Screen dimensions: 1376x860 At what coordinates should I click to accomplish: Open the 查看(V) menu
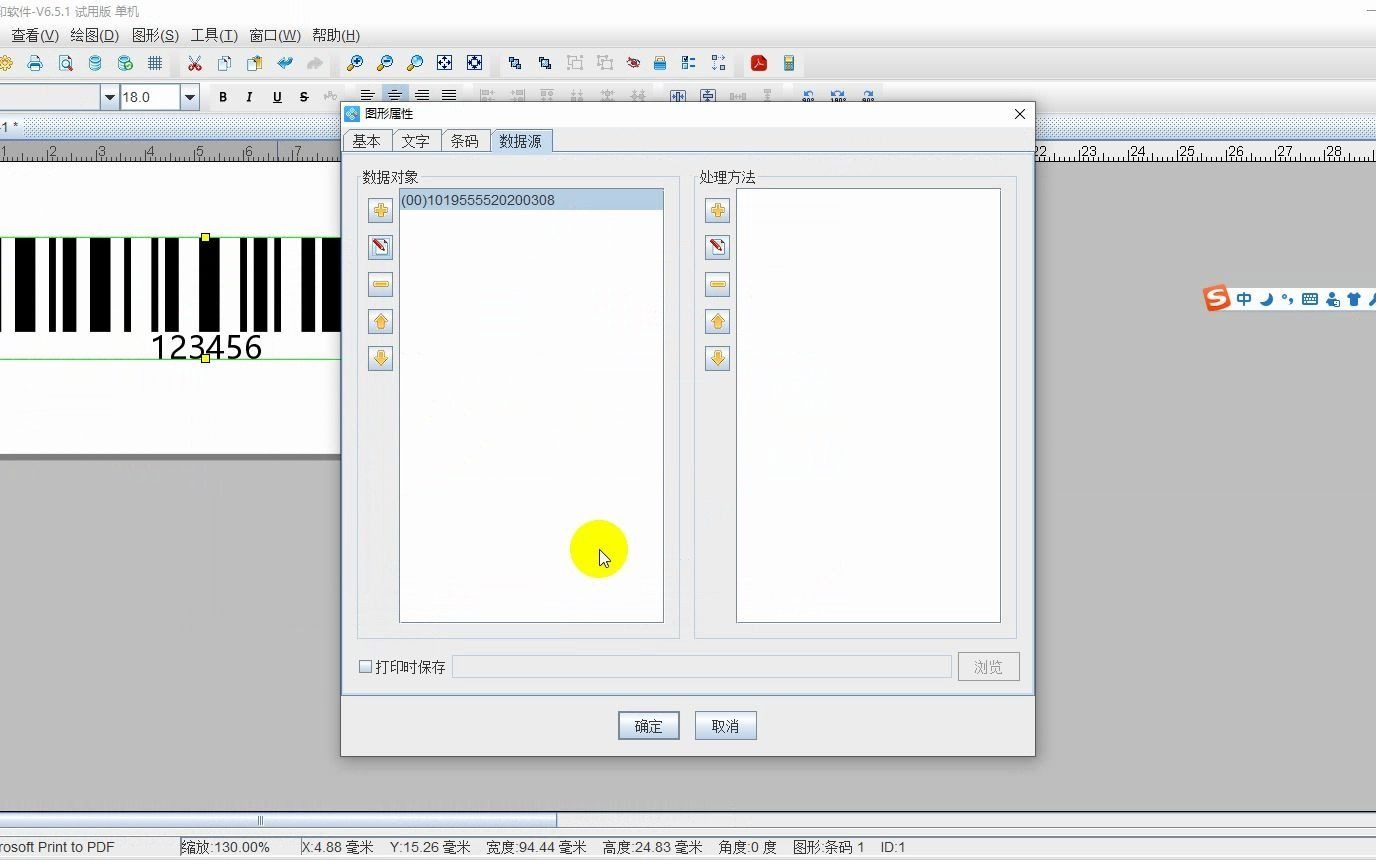point(35,35)
